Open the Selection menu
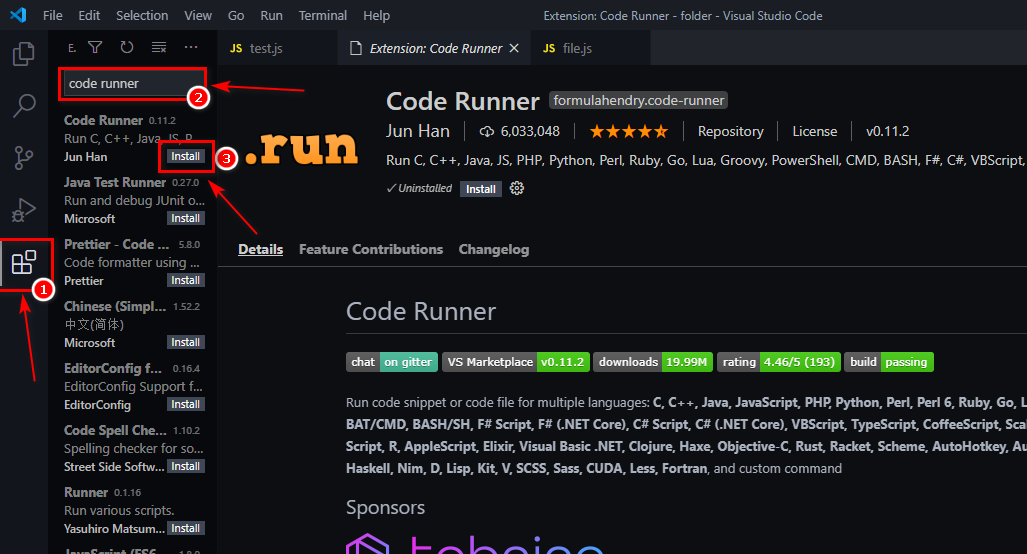The width and height of the screenshot is (1027, 554). click(142, 15)
